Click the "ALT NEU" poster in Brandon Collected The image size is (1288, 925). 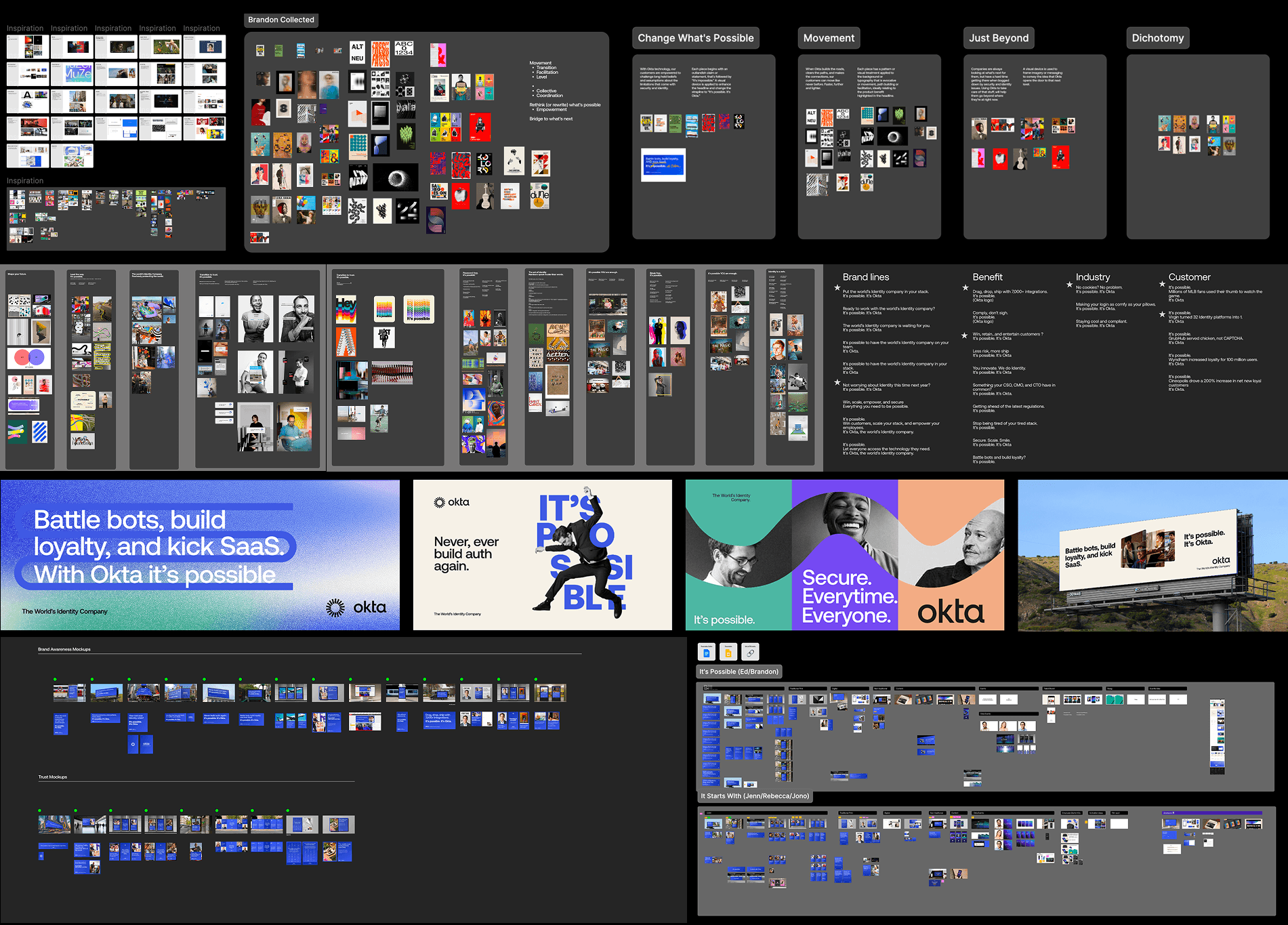(357, 52)
